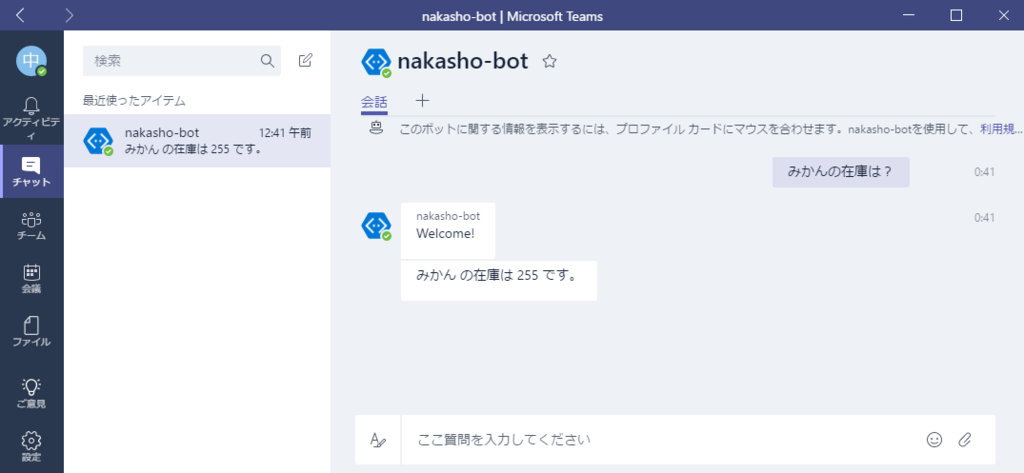Open the ファイル files section
The image size is (1024, 473).
(31, 332)
